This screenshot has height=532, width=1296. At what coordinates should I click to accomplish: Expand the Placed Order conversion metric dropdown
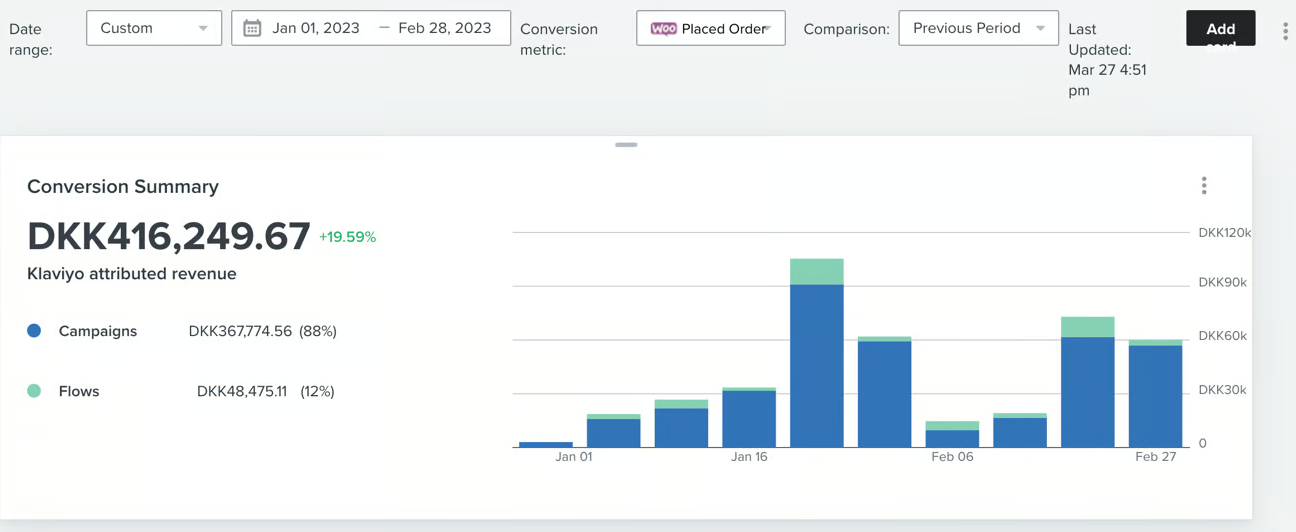[x=711, y=29]
